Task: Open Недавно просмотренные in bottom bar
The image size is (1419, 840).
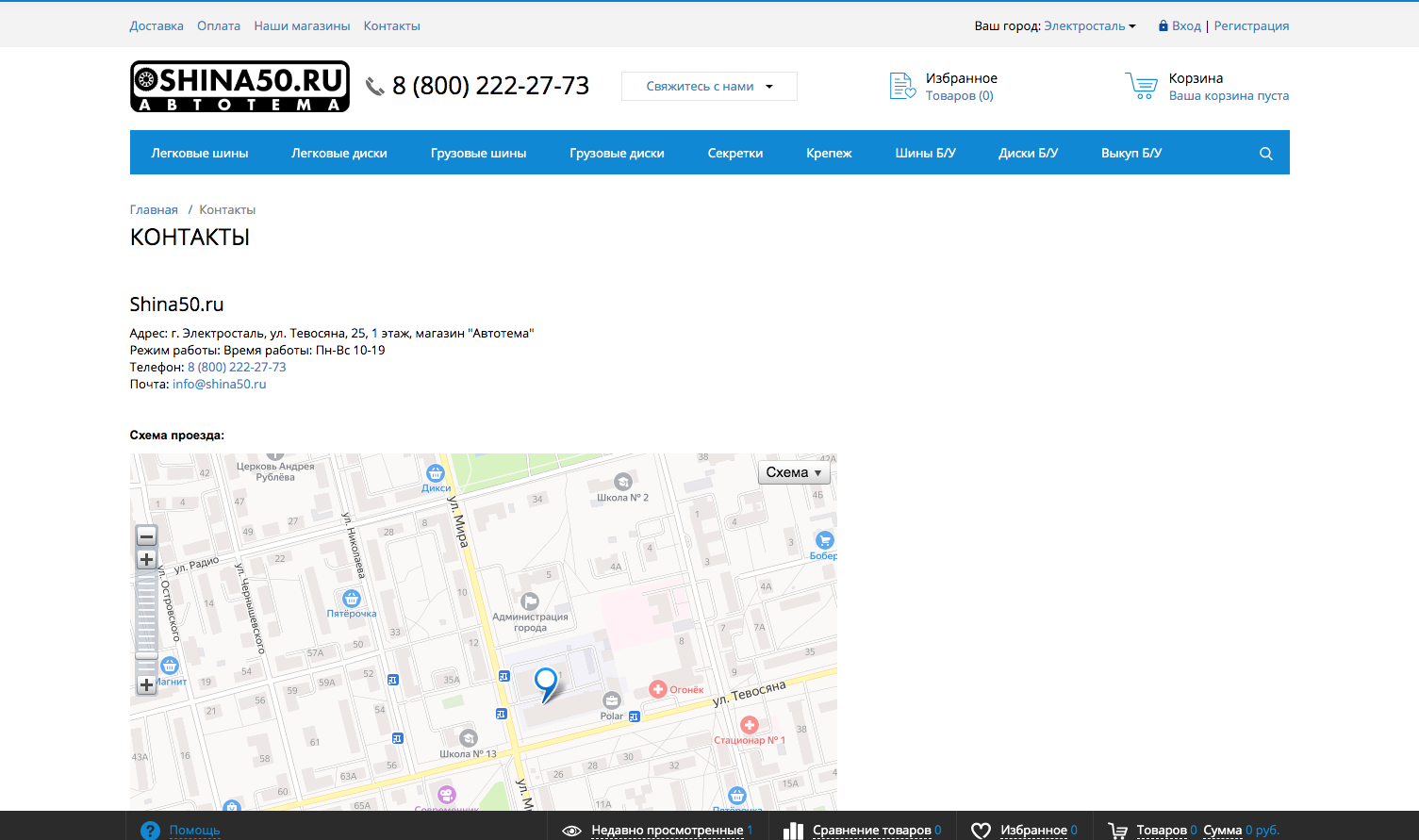Action: point(668,831)
